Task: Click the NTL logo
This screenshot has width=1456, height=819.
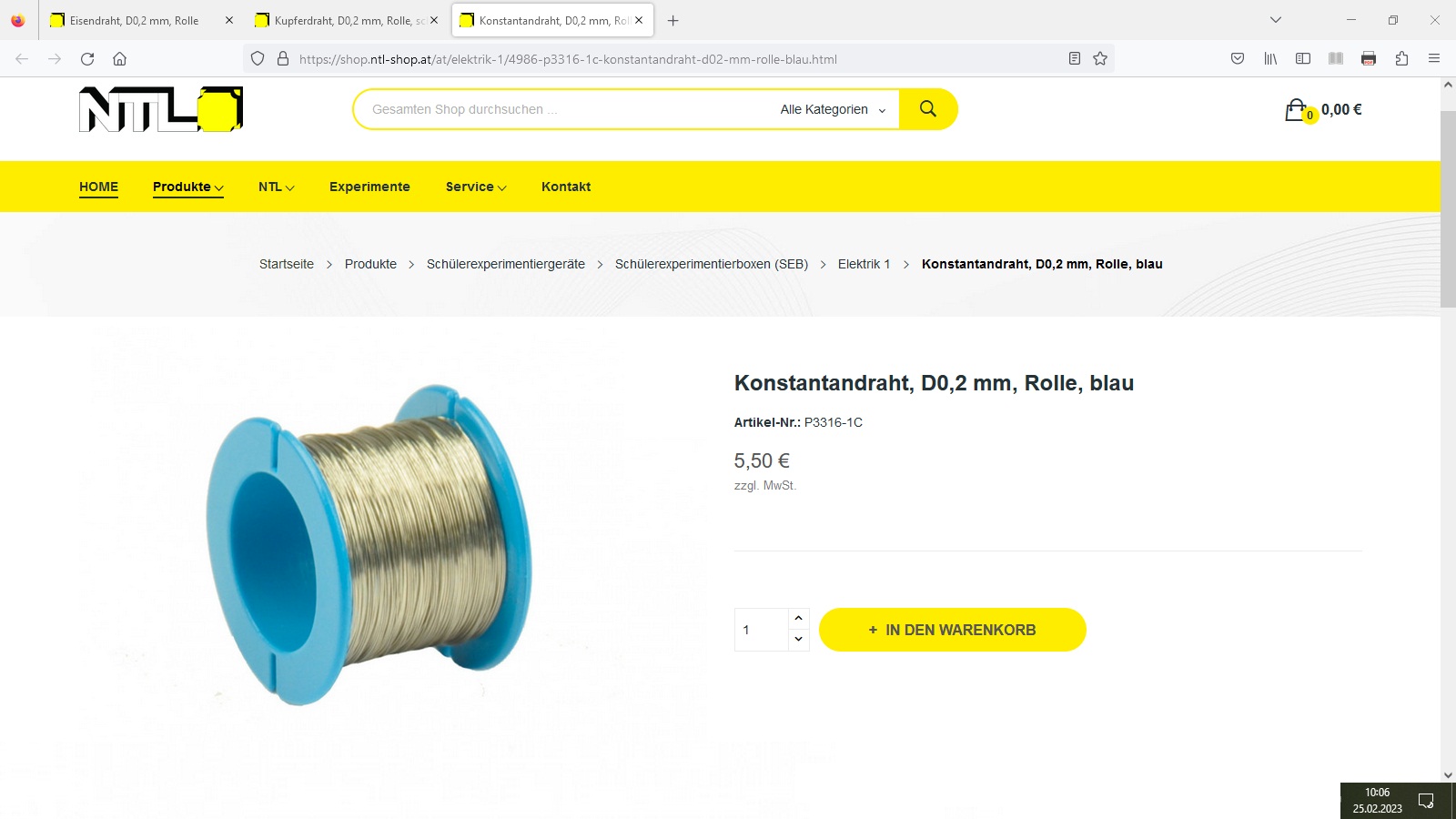Action: [161, 109]
